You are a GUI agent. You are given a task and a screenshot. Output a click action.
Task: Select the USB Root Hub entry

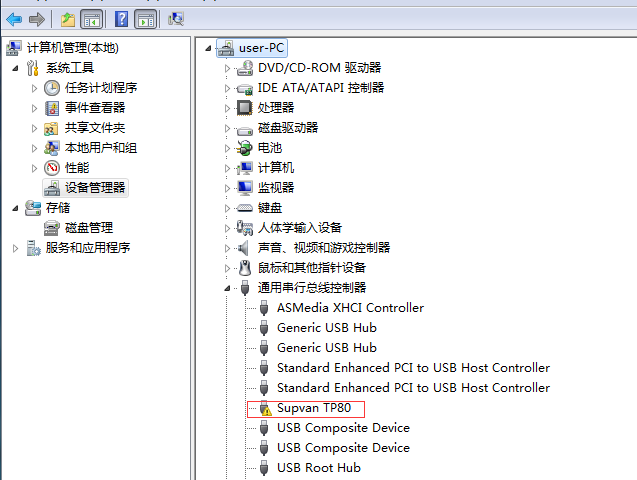click(x=318, y=468)
